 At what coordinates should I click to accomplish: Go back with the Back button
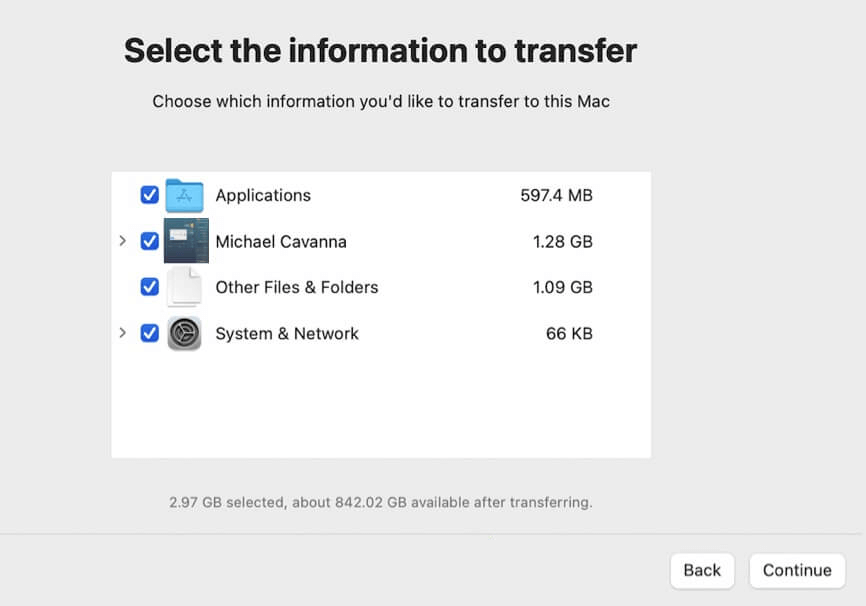point(702,570)
